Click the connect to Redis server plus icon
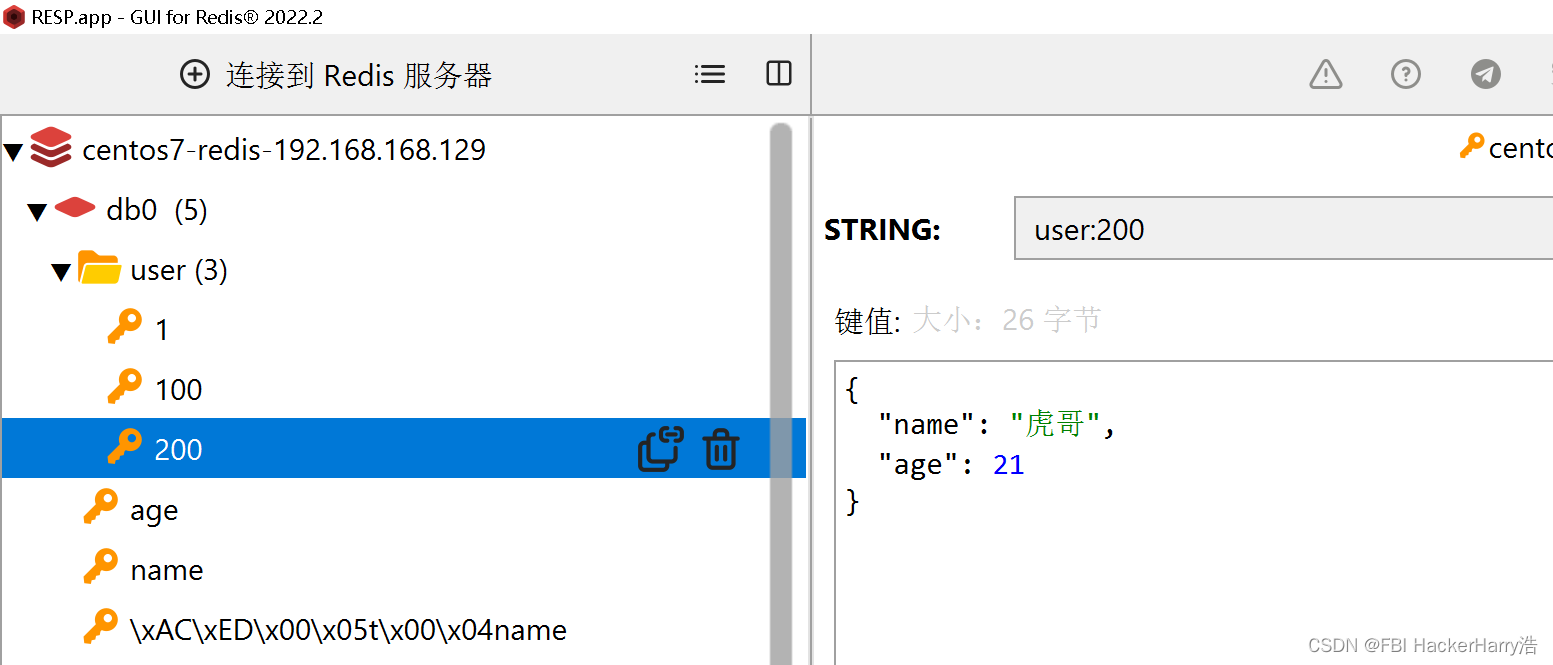Viewport: 1553px width, 665px height. pos(195,74)
